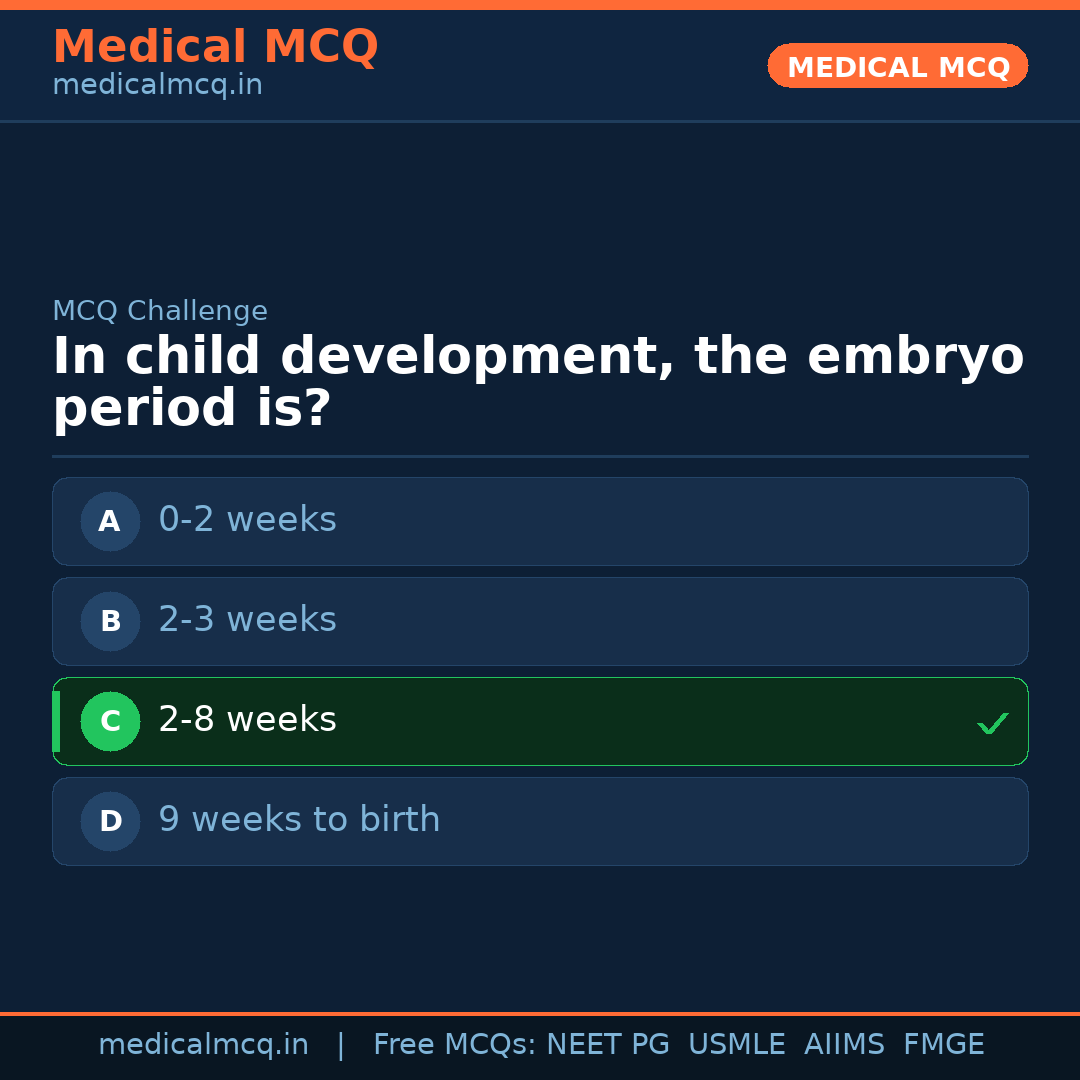Click the letter D circle badge
Viewport: 1080px width, 1080px height.
click(x=110, y=821)
